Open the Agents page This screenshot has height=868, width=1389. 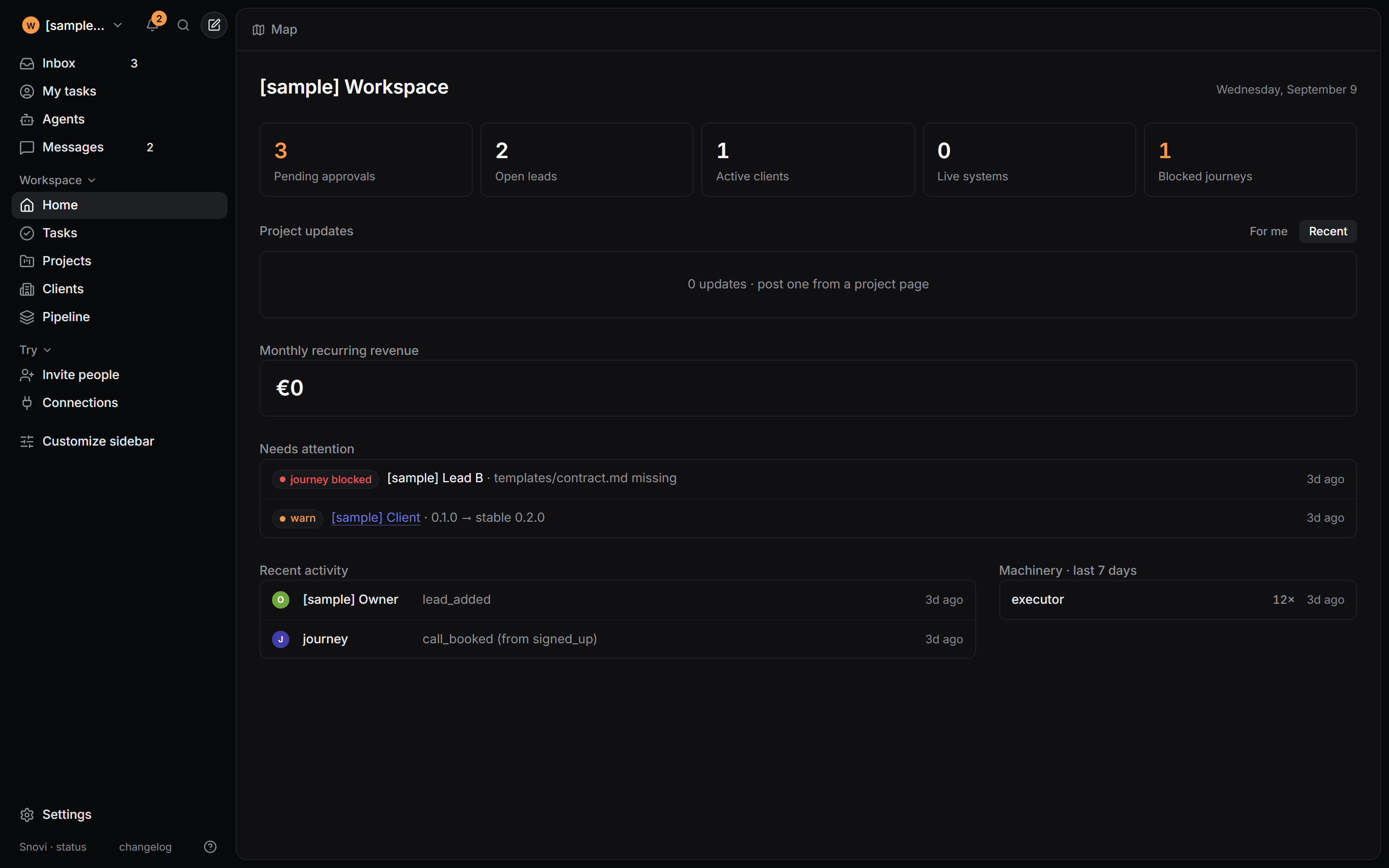(120, 120)
